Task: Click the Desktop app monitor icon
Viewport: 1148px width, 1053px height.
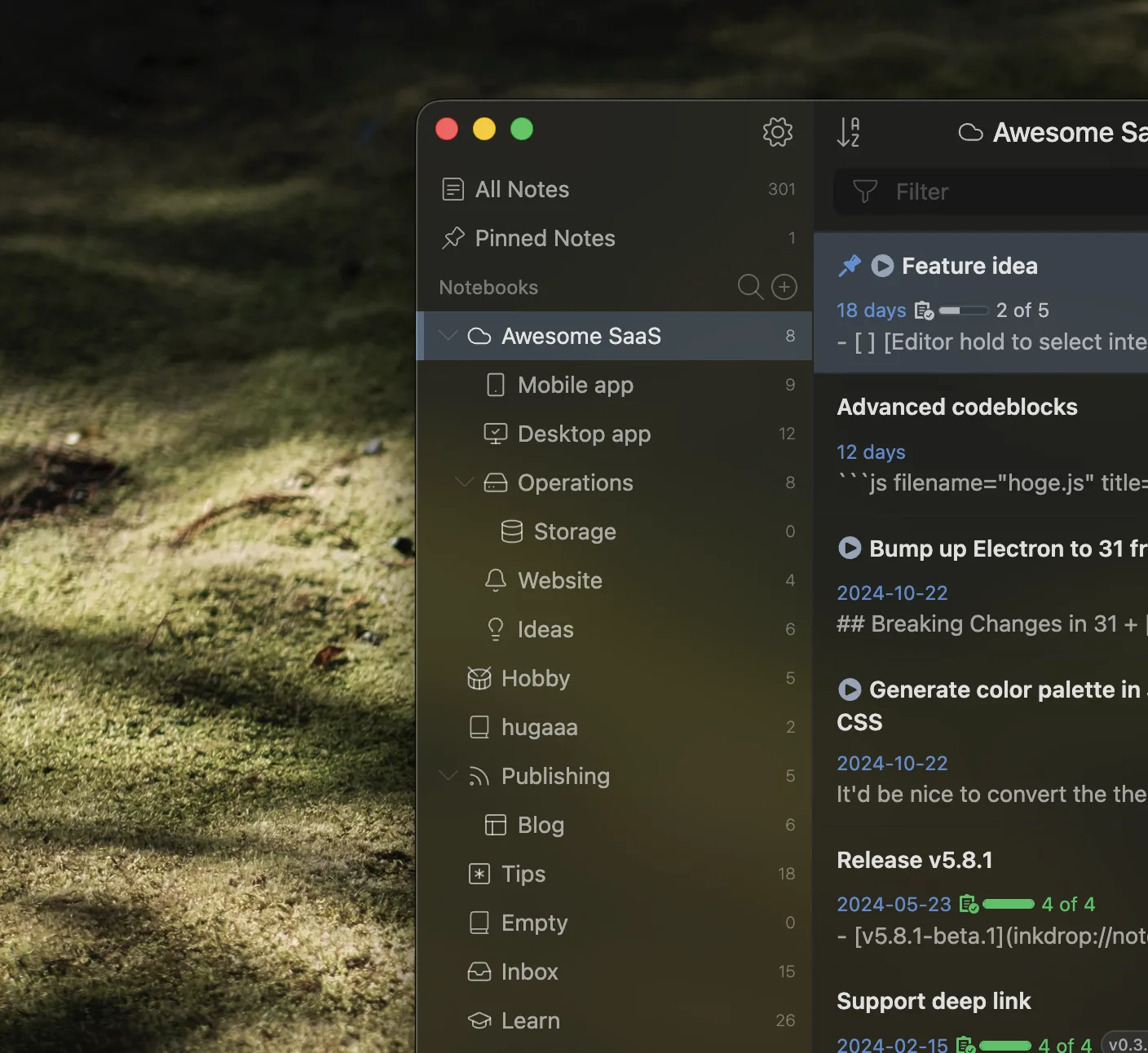Action: 496,434
